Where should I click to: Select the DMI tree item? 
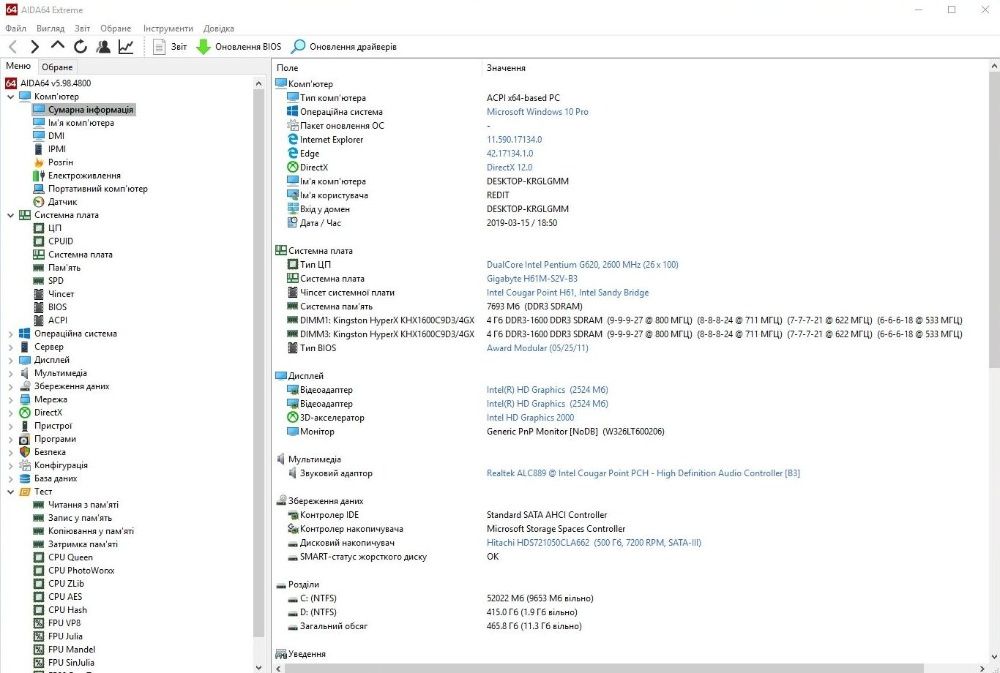point(56,136)
